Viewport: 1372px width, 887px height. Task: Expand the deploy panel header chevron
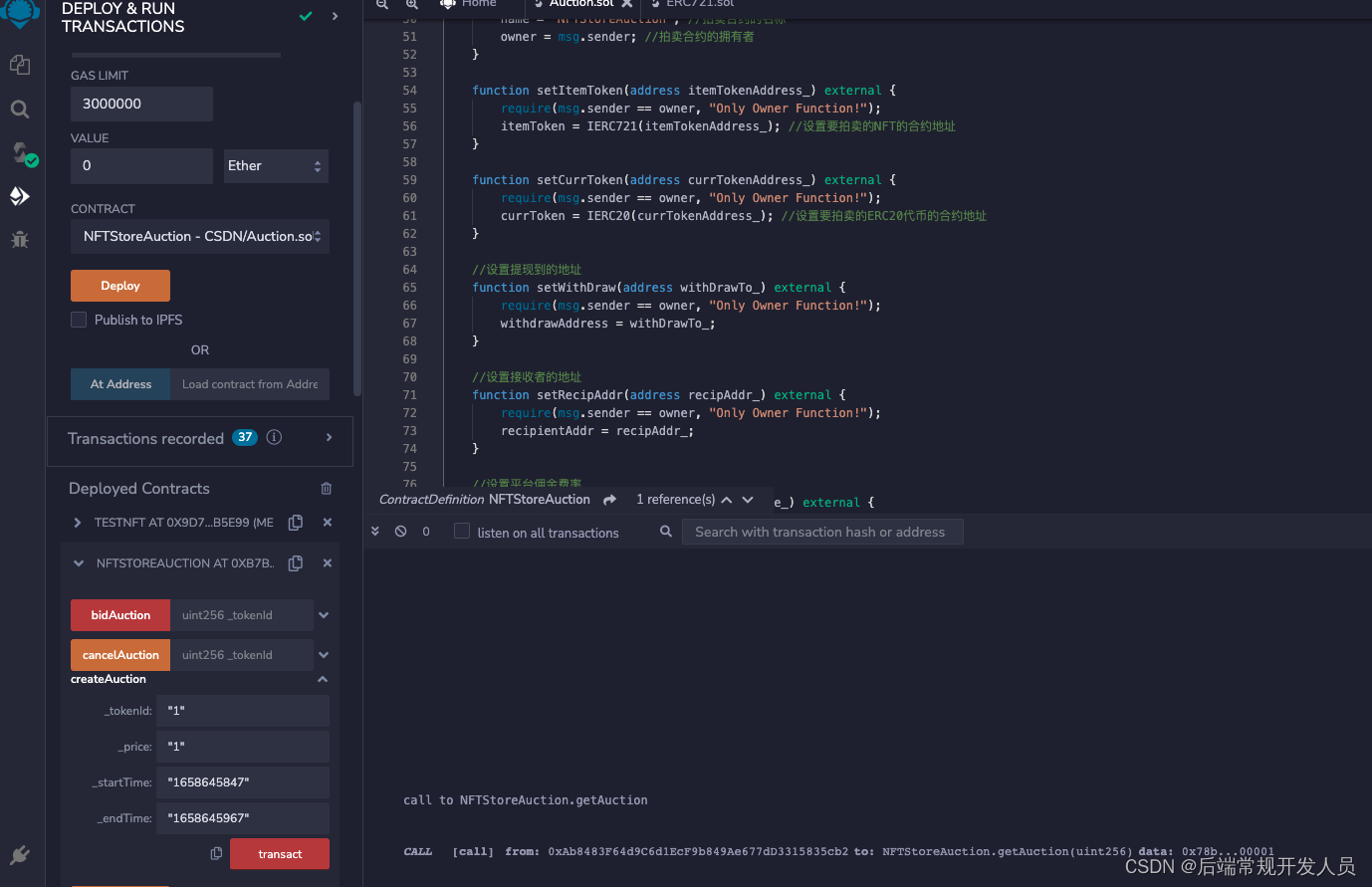coord(335,16)
